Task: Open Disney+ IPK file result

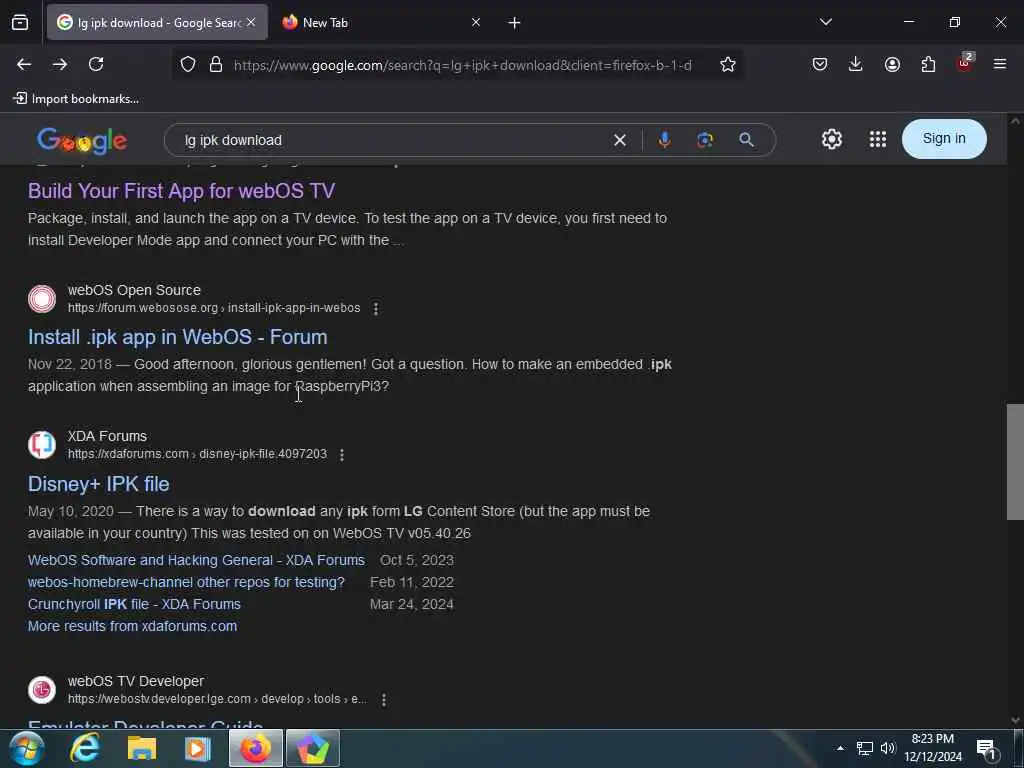Action: coord(99,484)
